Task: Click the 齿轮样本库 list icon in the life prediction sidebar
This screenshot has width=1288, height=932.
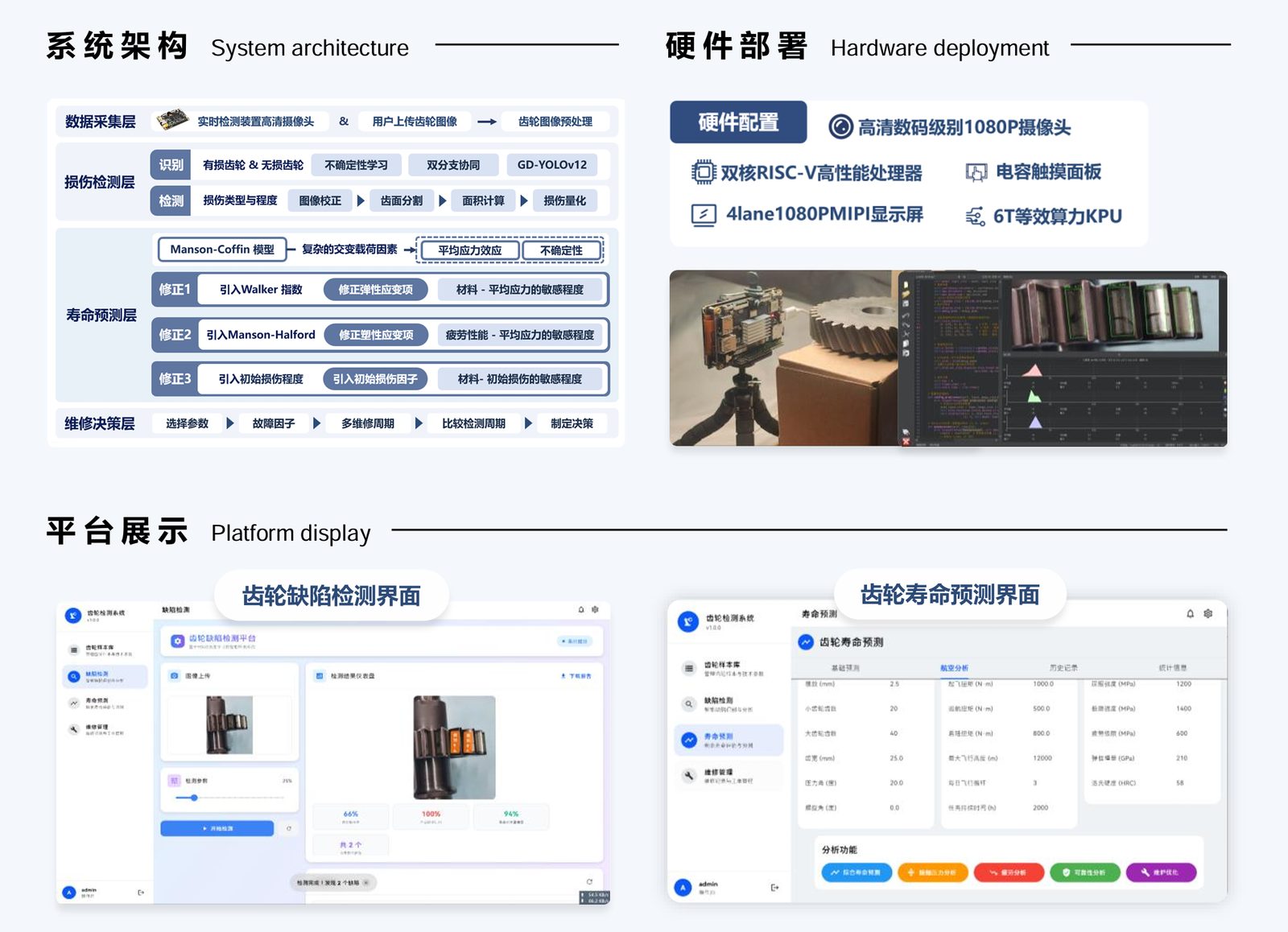Action: [x=689, y=668]
